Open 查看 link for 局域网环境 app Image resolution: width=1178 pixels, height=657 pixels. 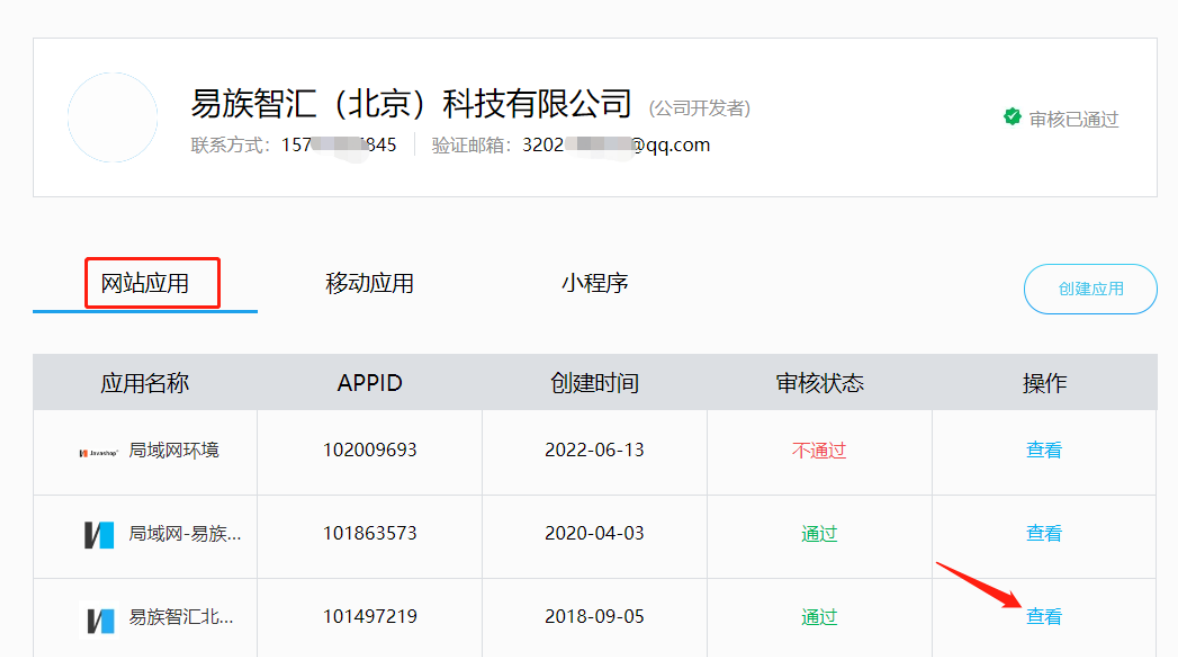click(1043, 451)
